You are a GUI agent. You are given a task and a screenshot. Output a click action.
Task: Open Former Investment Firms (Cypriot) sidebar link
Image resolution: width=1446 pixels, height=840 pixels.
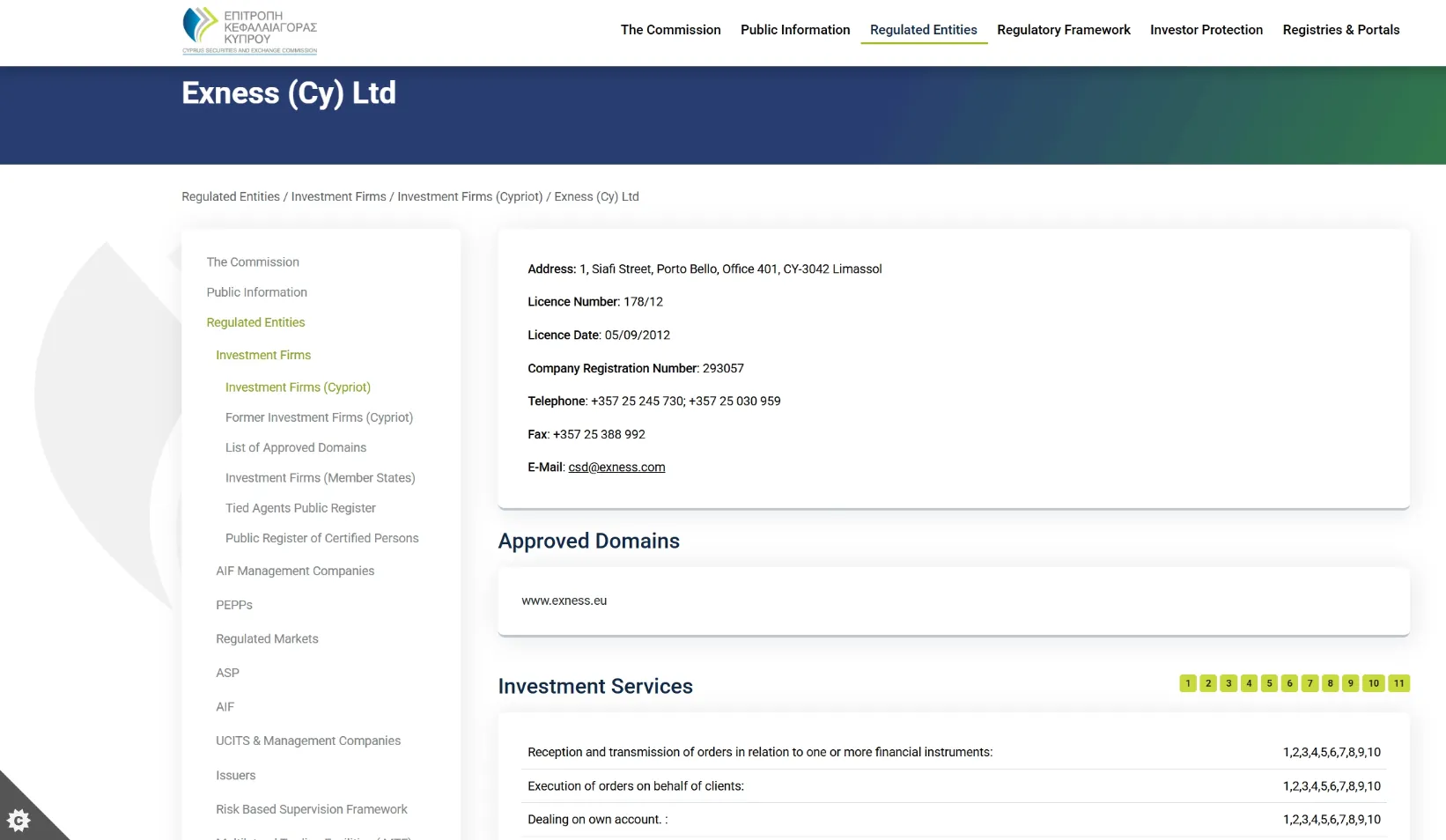319,417
